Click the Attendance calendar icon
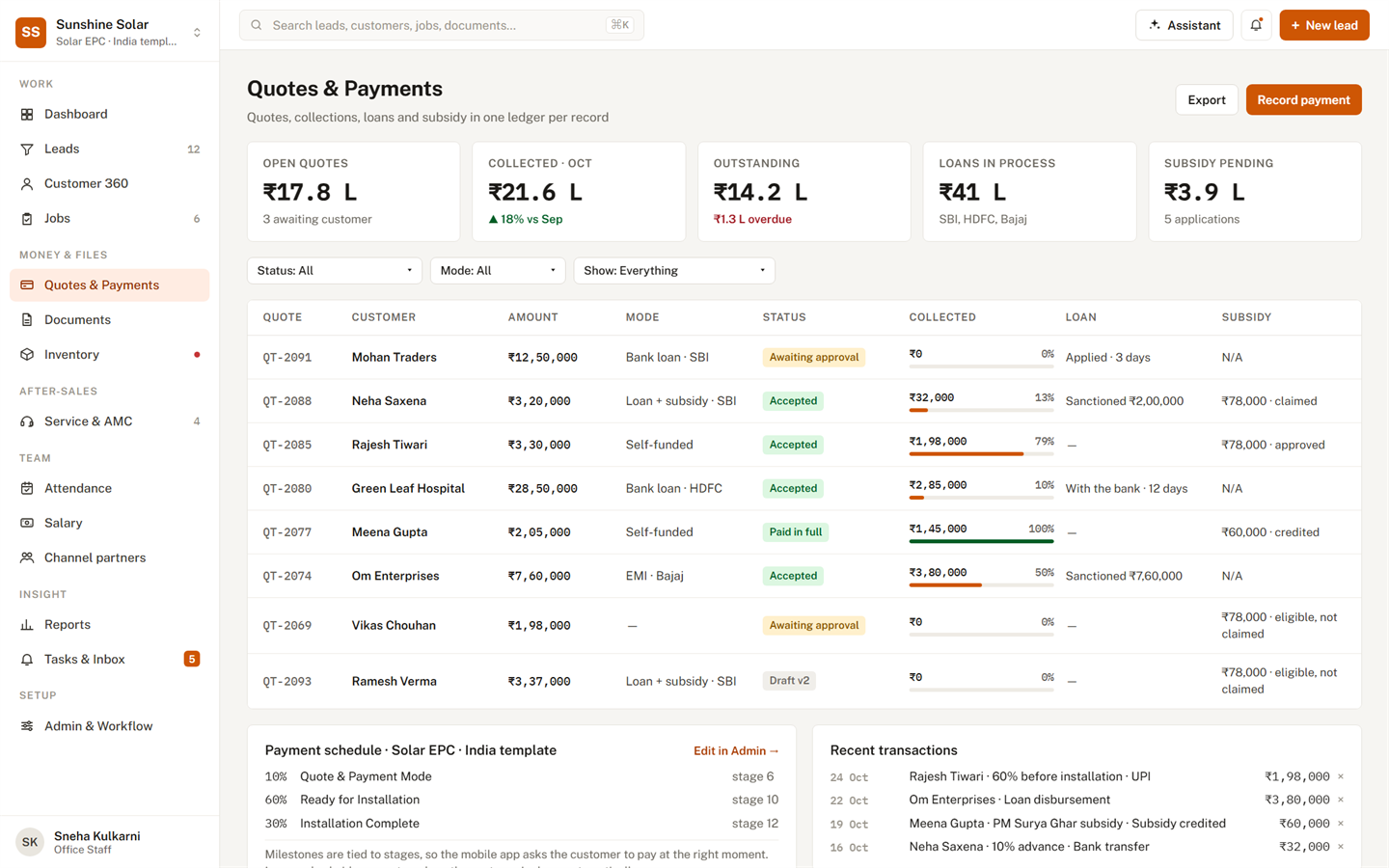The image size is (1389, 868). [27, 488]
